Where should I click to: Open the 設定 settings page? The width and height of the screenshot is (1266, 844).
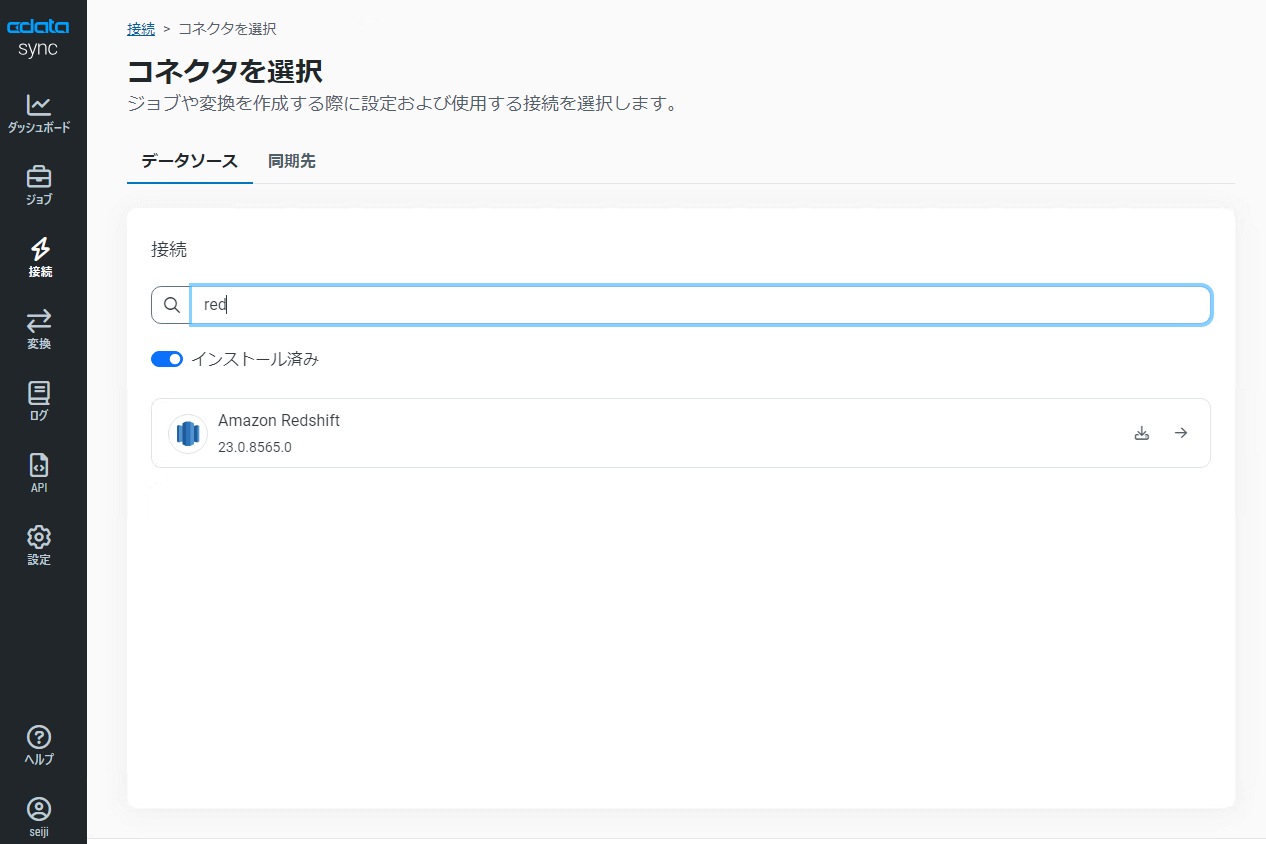click(x=39, y=546)
